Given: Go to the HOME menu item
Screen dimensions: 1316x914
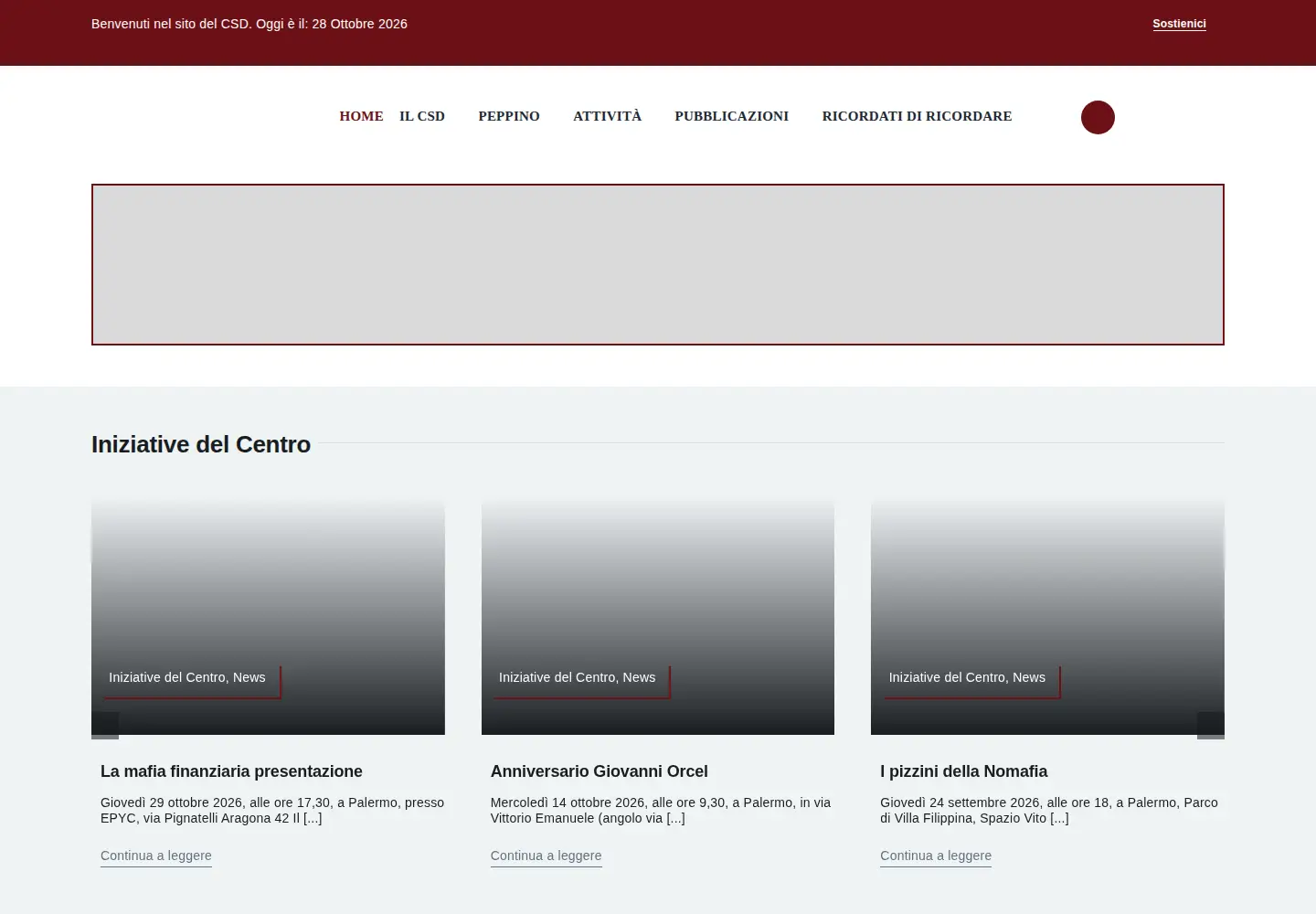Looking at the screenshot, I should (x=361, y=116).
